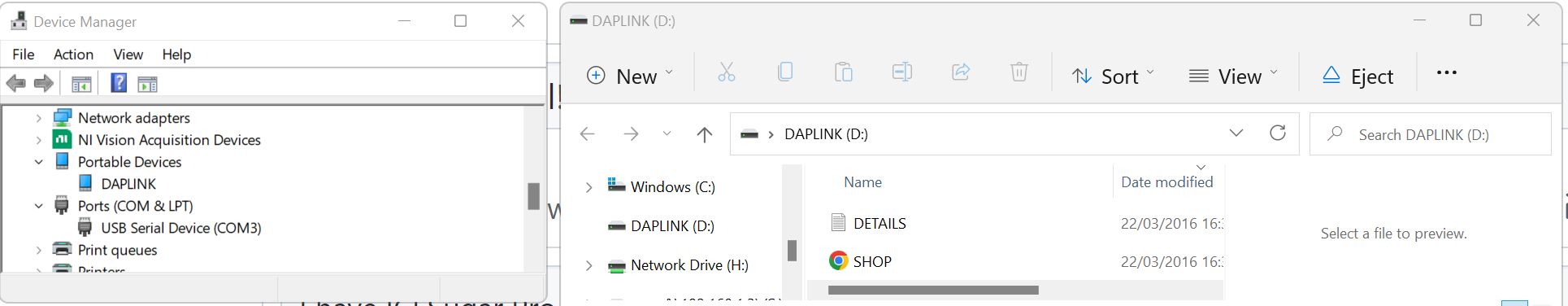Screen dimensions: 1568x306
Task: Click Share icon in Explorer toolbar
Action: (961, 72)
